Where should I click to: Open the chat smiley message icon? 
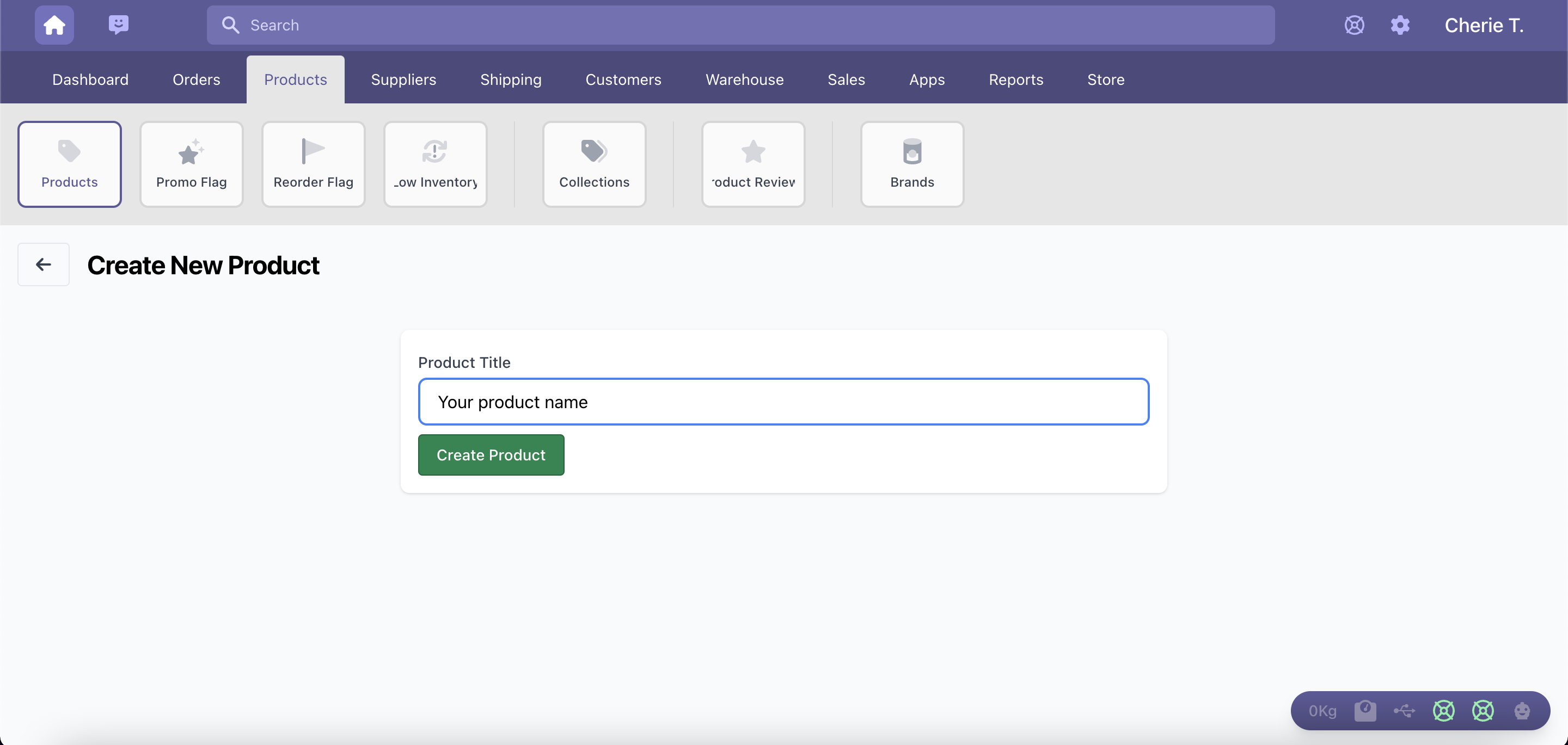click(x=118, y=25)
